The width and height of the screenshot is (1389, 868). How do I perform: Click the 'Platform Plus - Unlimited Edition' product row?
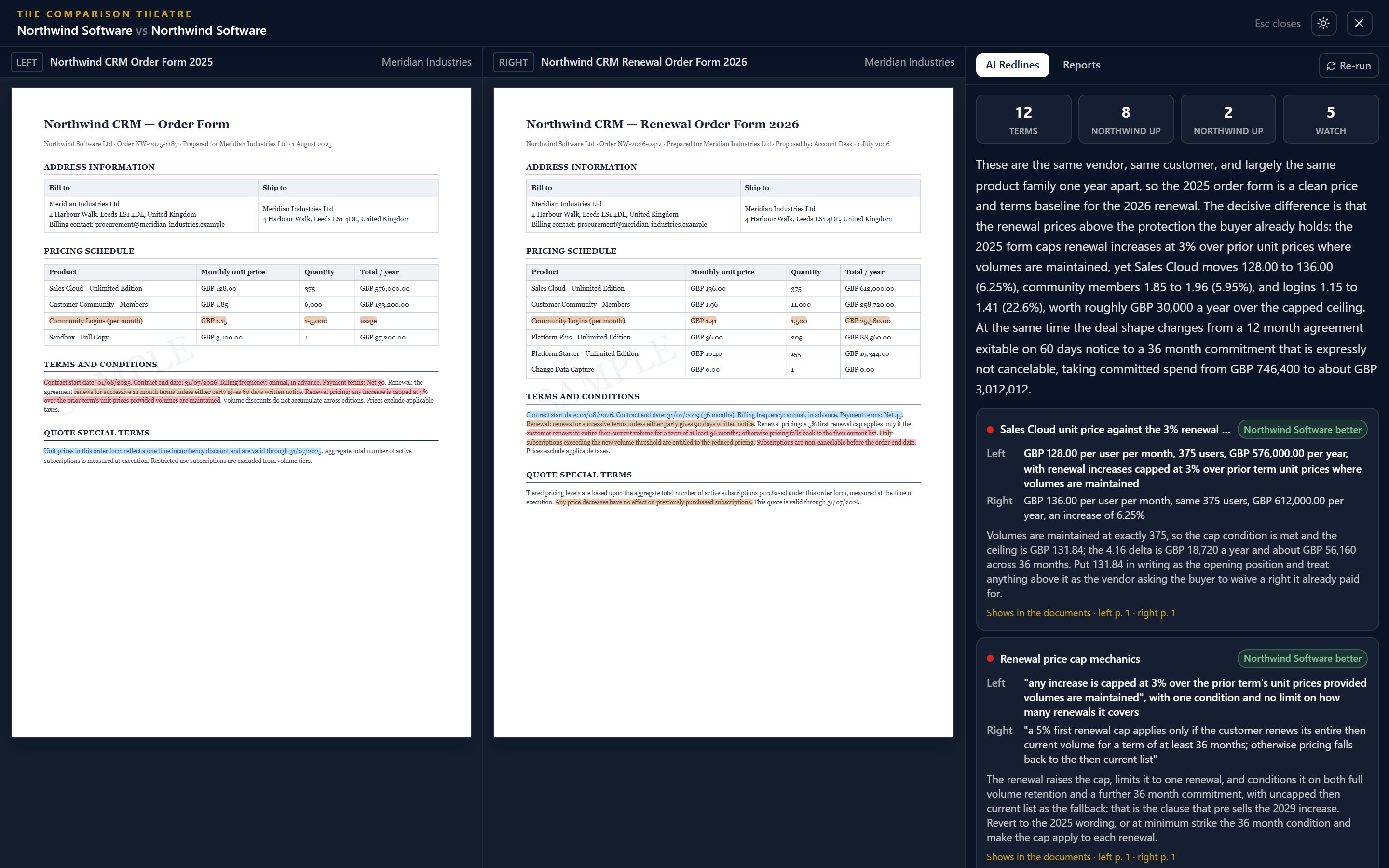click(723, 338)
